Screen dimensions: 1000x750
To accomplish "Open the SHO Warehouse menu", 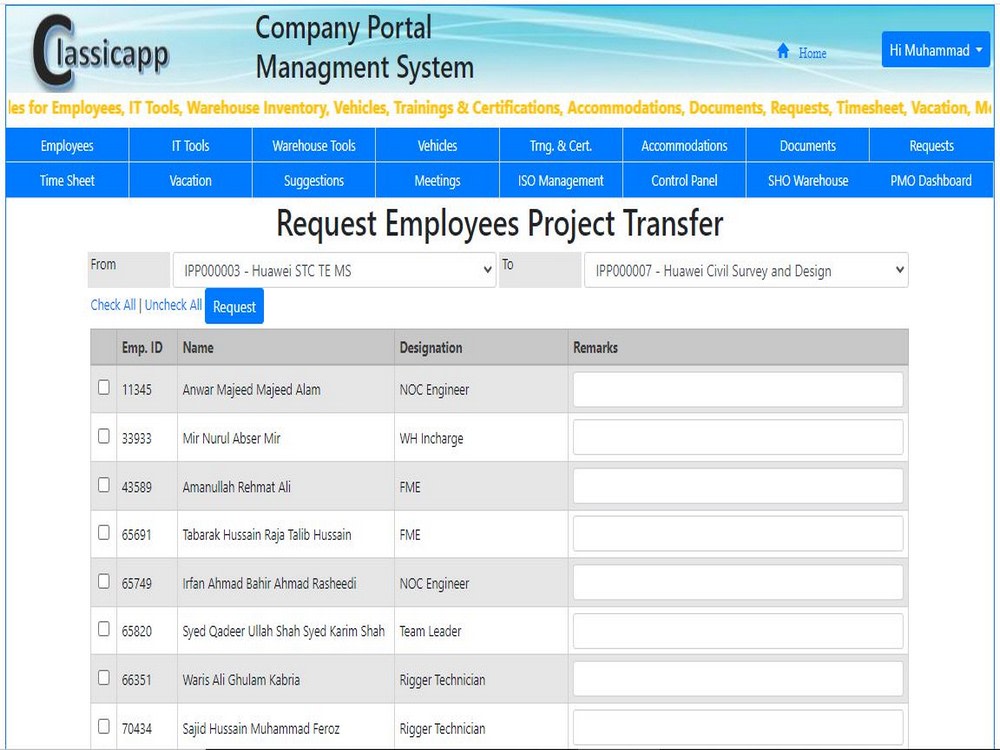I will pos(807,180).
